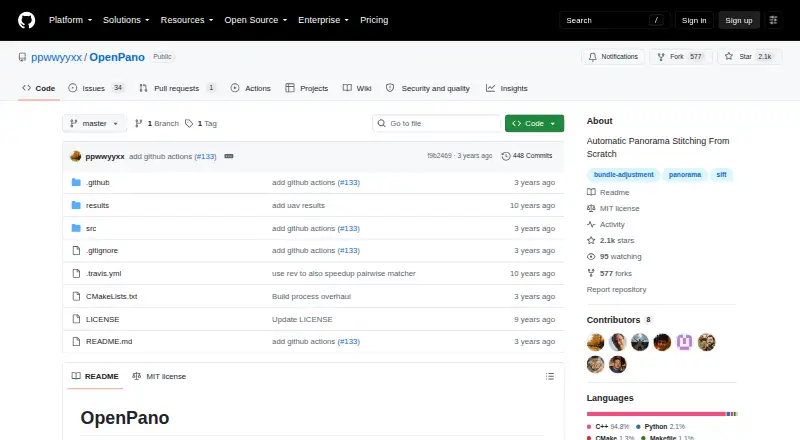Focus the top Search field
Image resolution: width=800 pixels, height=440 pixels.
[x=614, y=20]
